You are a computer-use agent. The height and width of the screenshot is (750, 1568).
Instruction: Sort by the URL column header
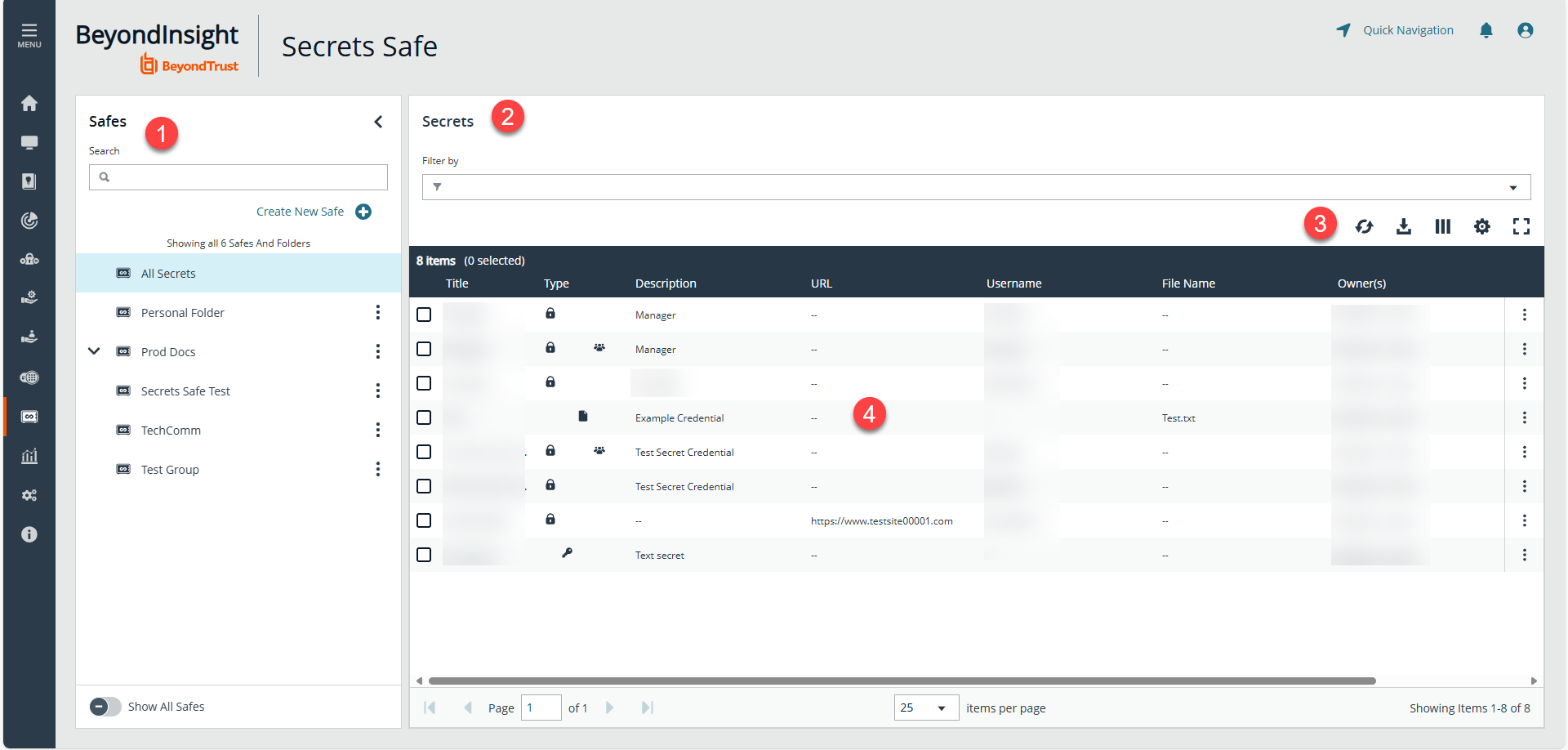click(822, 283)
